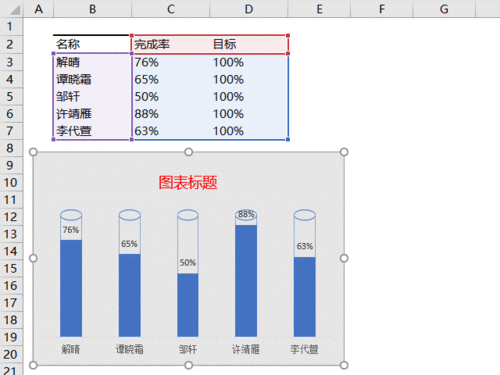Select row 20 header
The width and height of the screenshot is (500, 375).
pos(10,354)
